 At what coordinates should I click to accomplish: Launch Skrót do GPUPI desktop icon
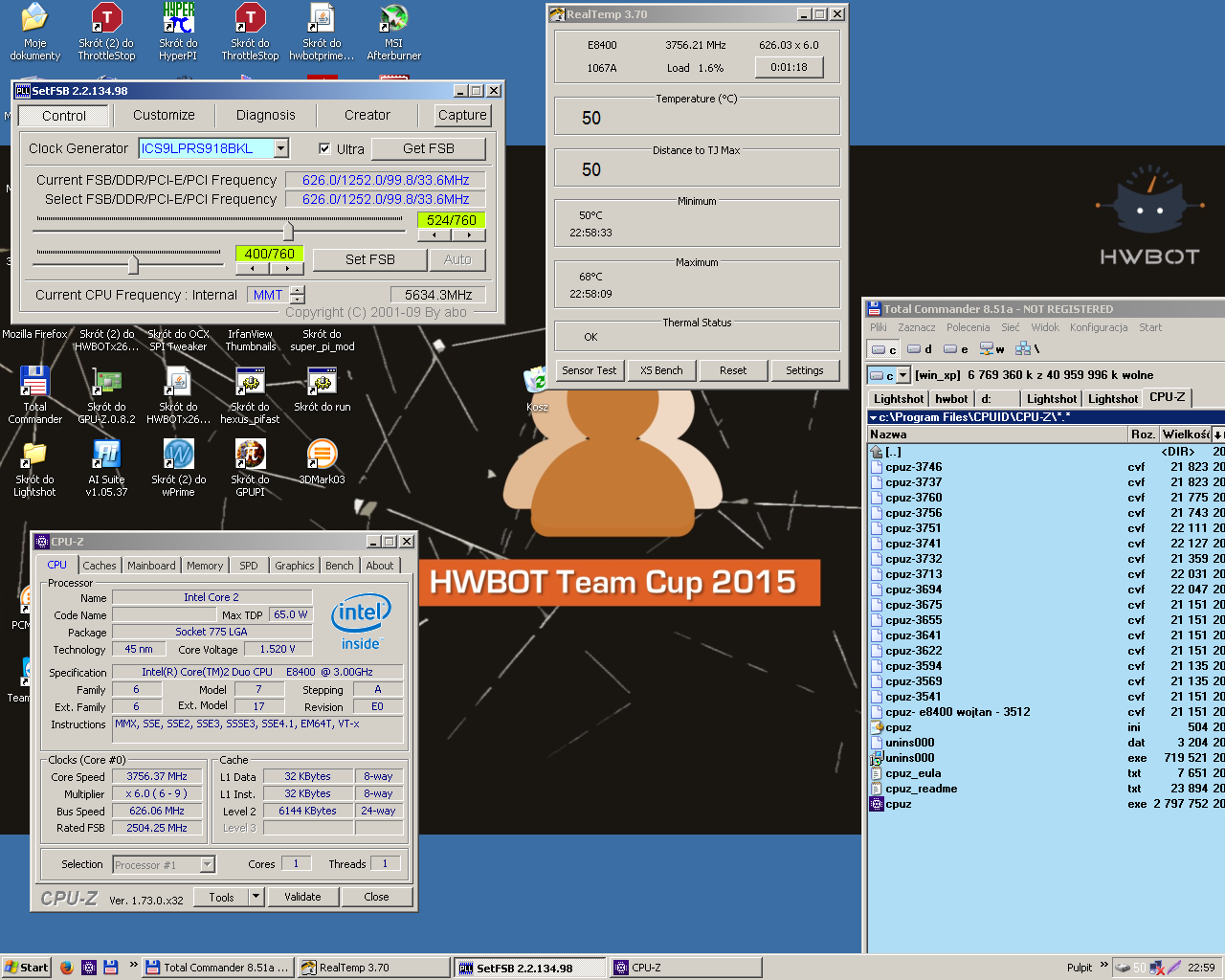[250, 467]
